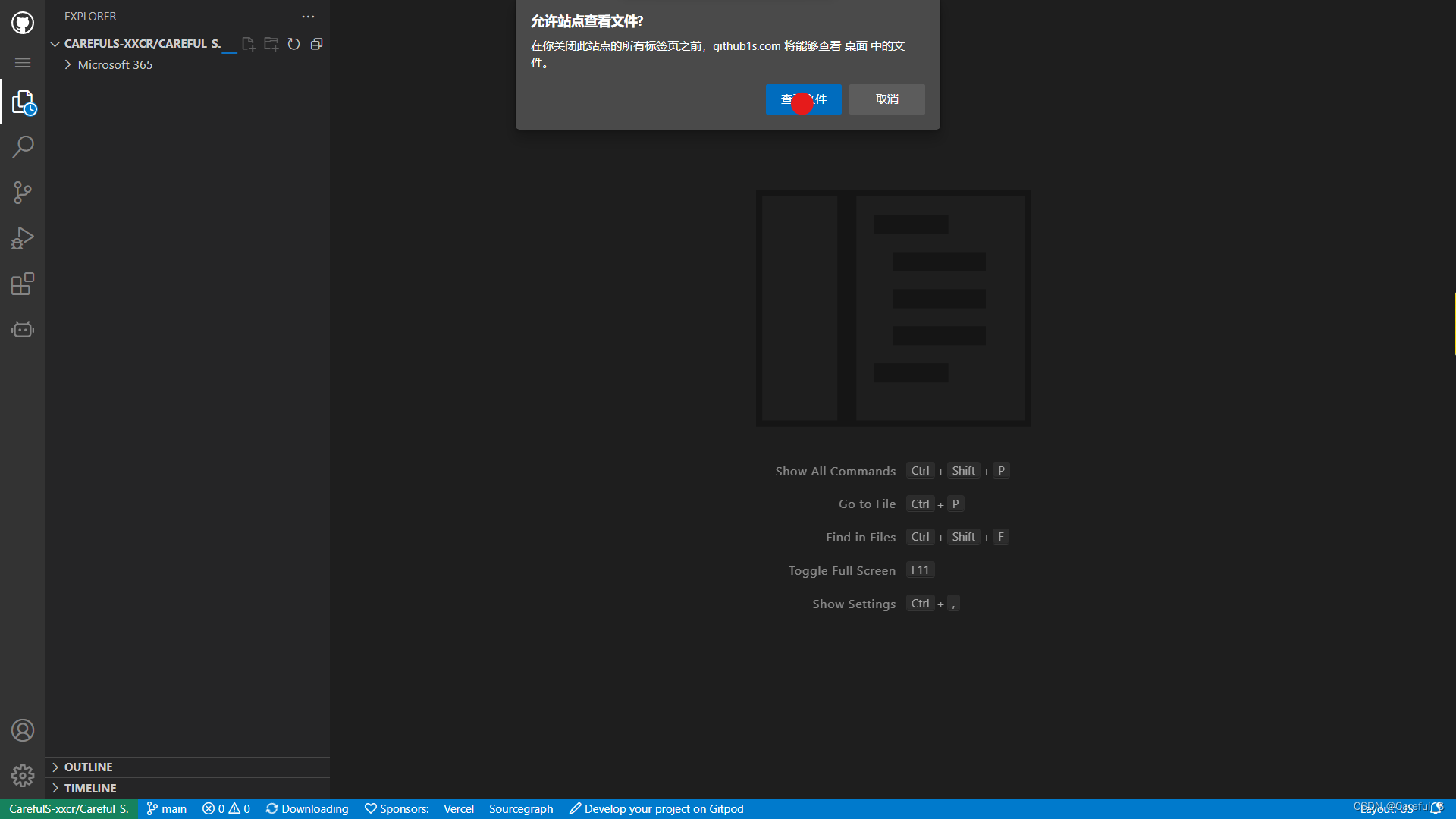Collapse the CAREFULS-XXCR repository root section
The image size is (1456, 819).
(55, 44)
